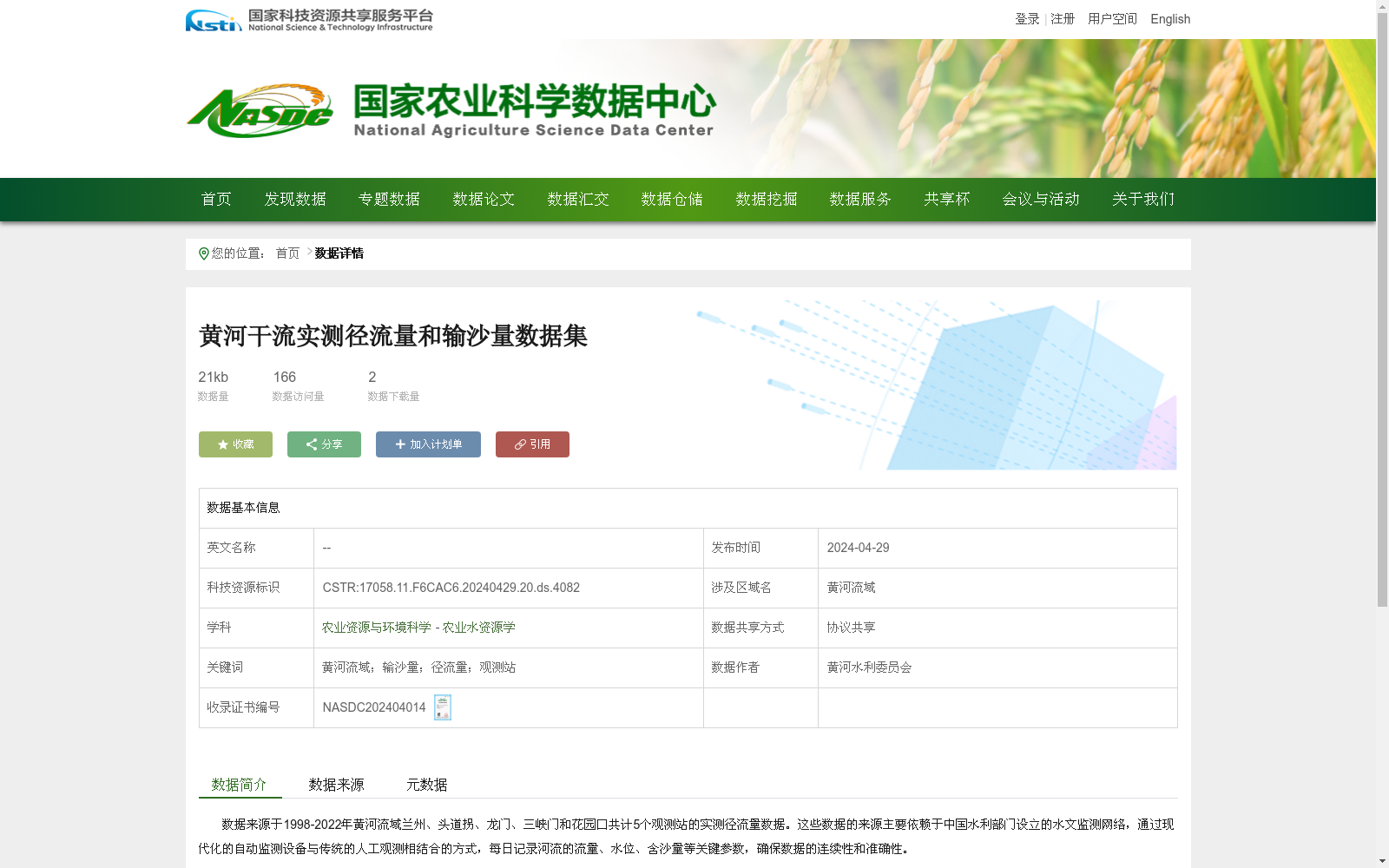Click the NASDC green logo in banner
1389x868 pixels.
click(260, 110)
